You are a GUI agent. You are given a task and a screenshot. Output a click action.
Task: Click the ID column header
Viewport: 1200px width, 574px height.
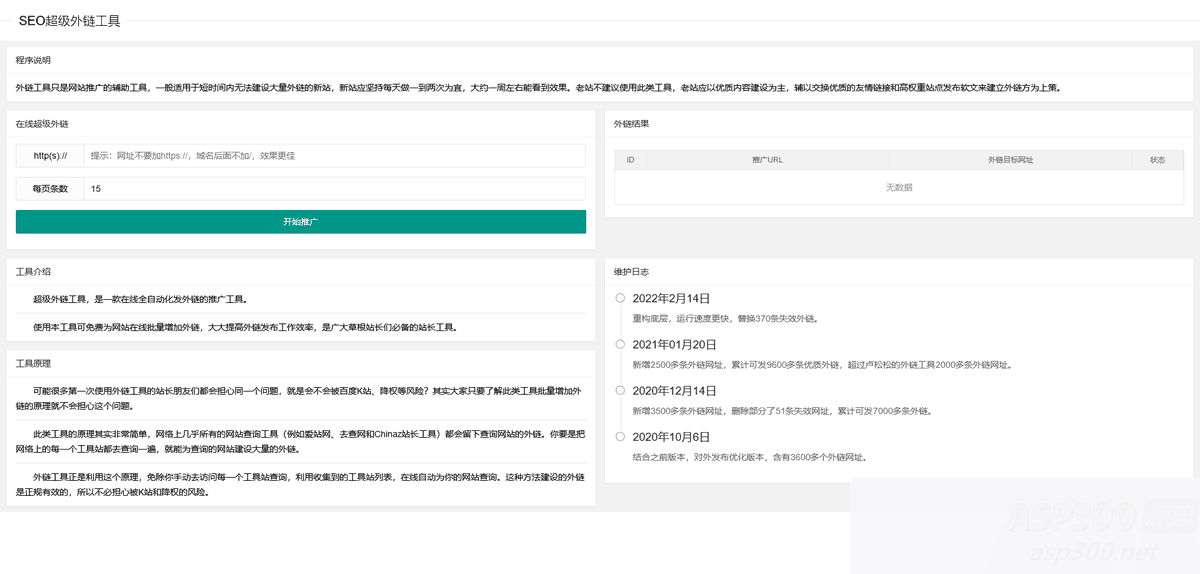[630, 160]
